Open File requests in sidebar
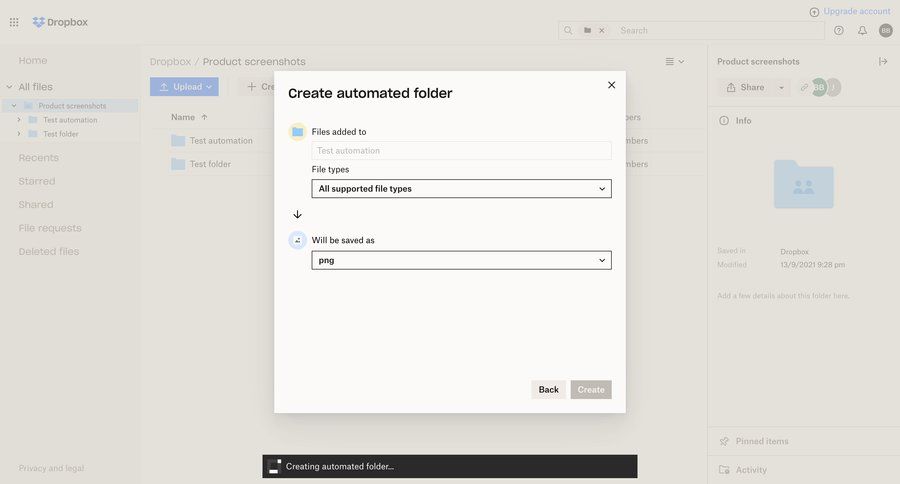Viewport: 900px width, 484px height. click(x=50, y=228)
